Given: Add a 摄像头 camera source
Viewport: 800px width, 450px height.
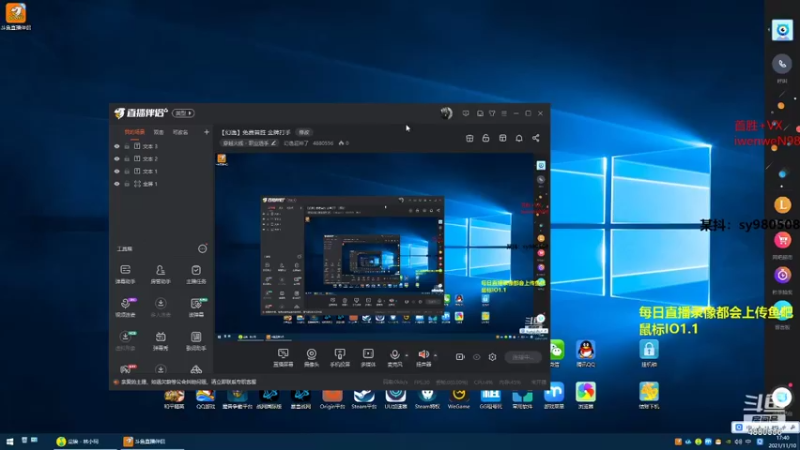Looking at the screenshot, I should 311,358.
